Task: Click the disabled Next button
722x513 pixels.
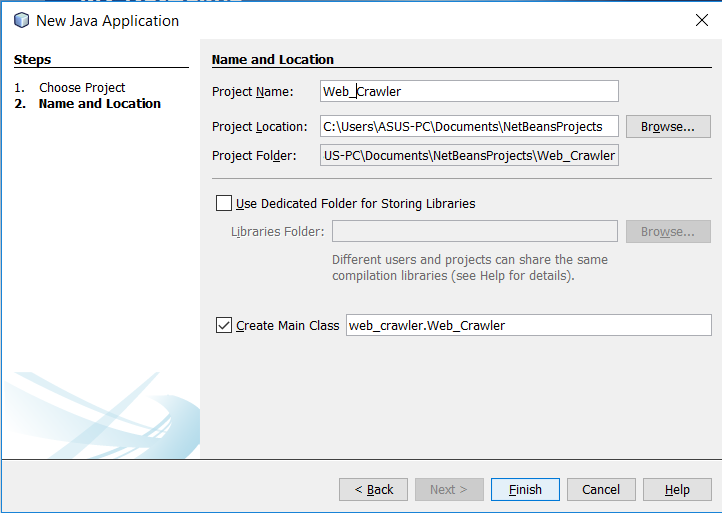Action: [449, 490]
